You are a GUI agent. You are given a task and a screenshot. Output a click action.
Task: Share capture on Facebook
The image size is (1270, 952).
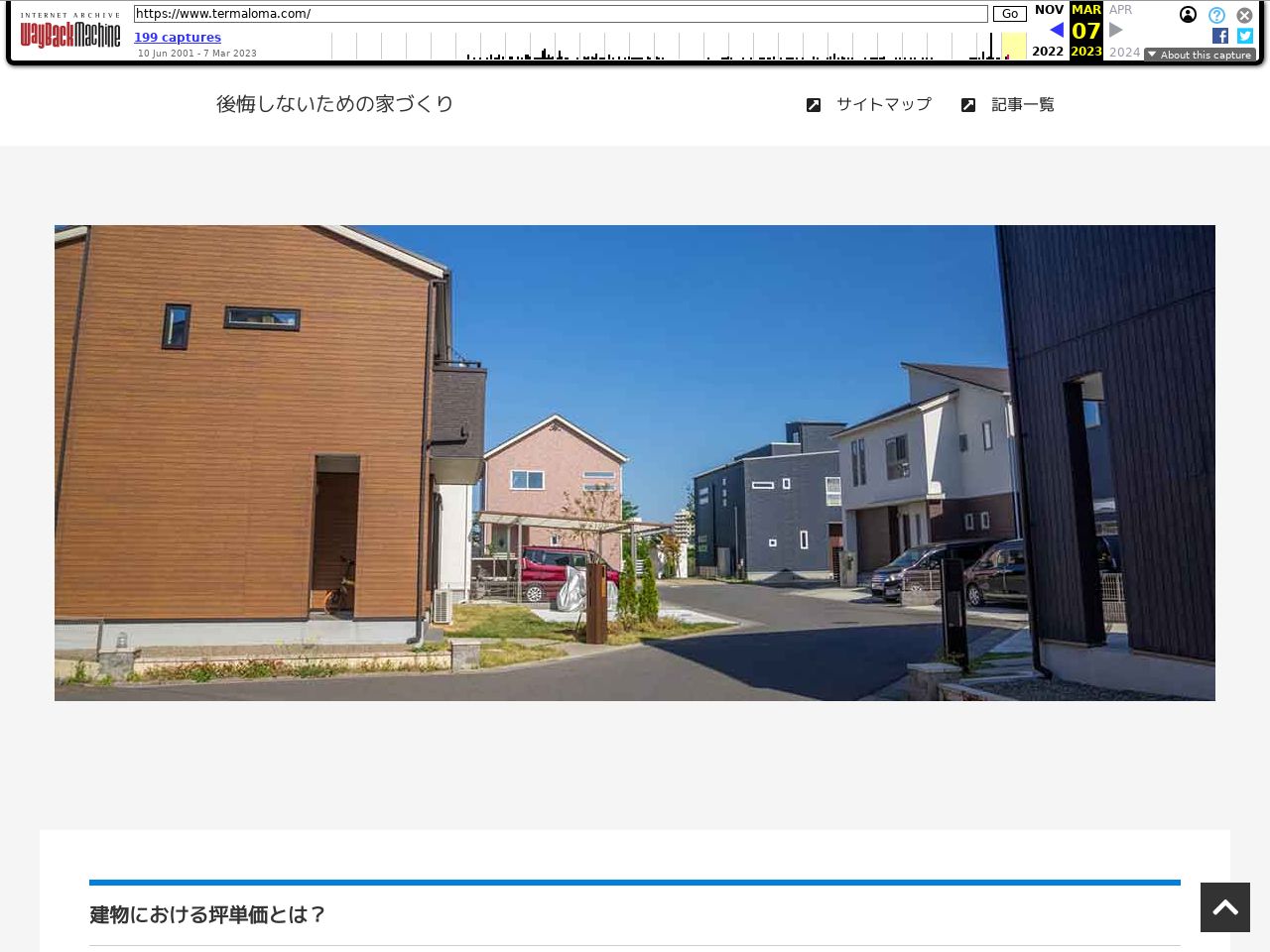pyautogui.click(x=1220, y=36)
